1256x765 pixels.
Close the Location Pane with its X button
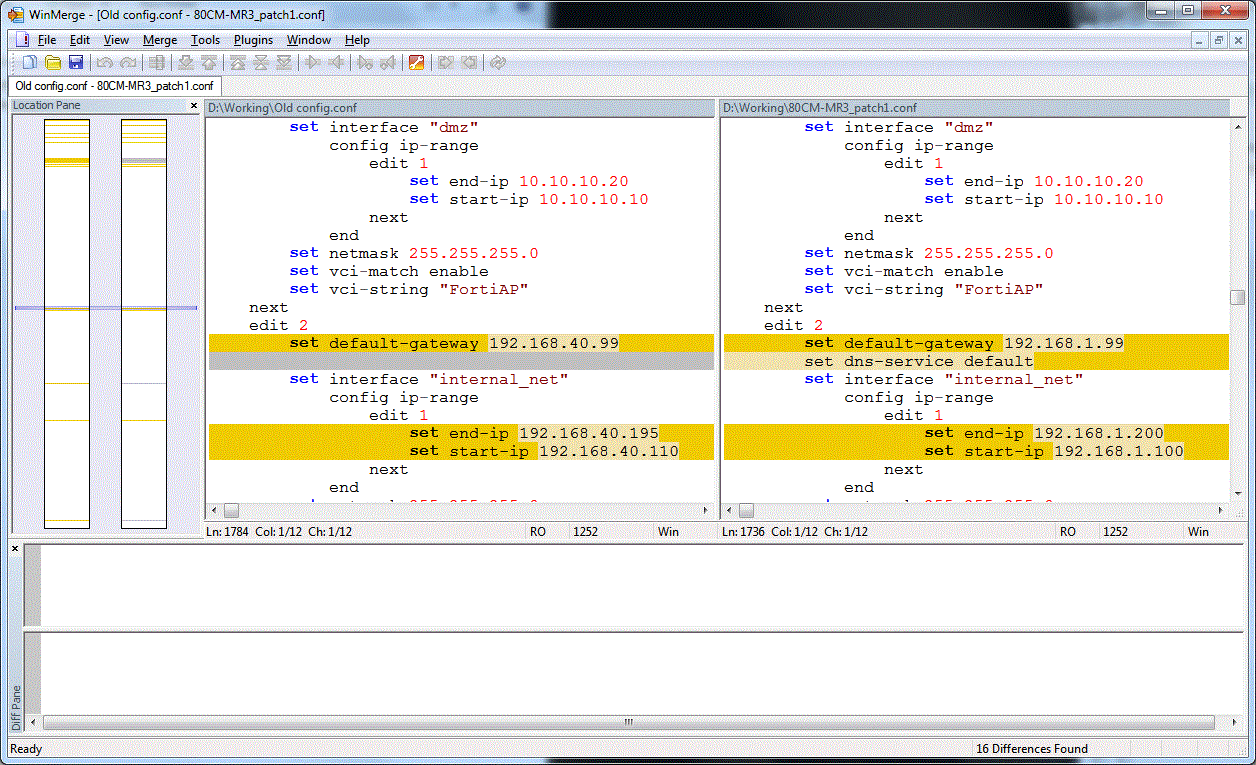pyautogui.click(x=194, y=106)
